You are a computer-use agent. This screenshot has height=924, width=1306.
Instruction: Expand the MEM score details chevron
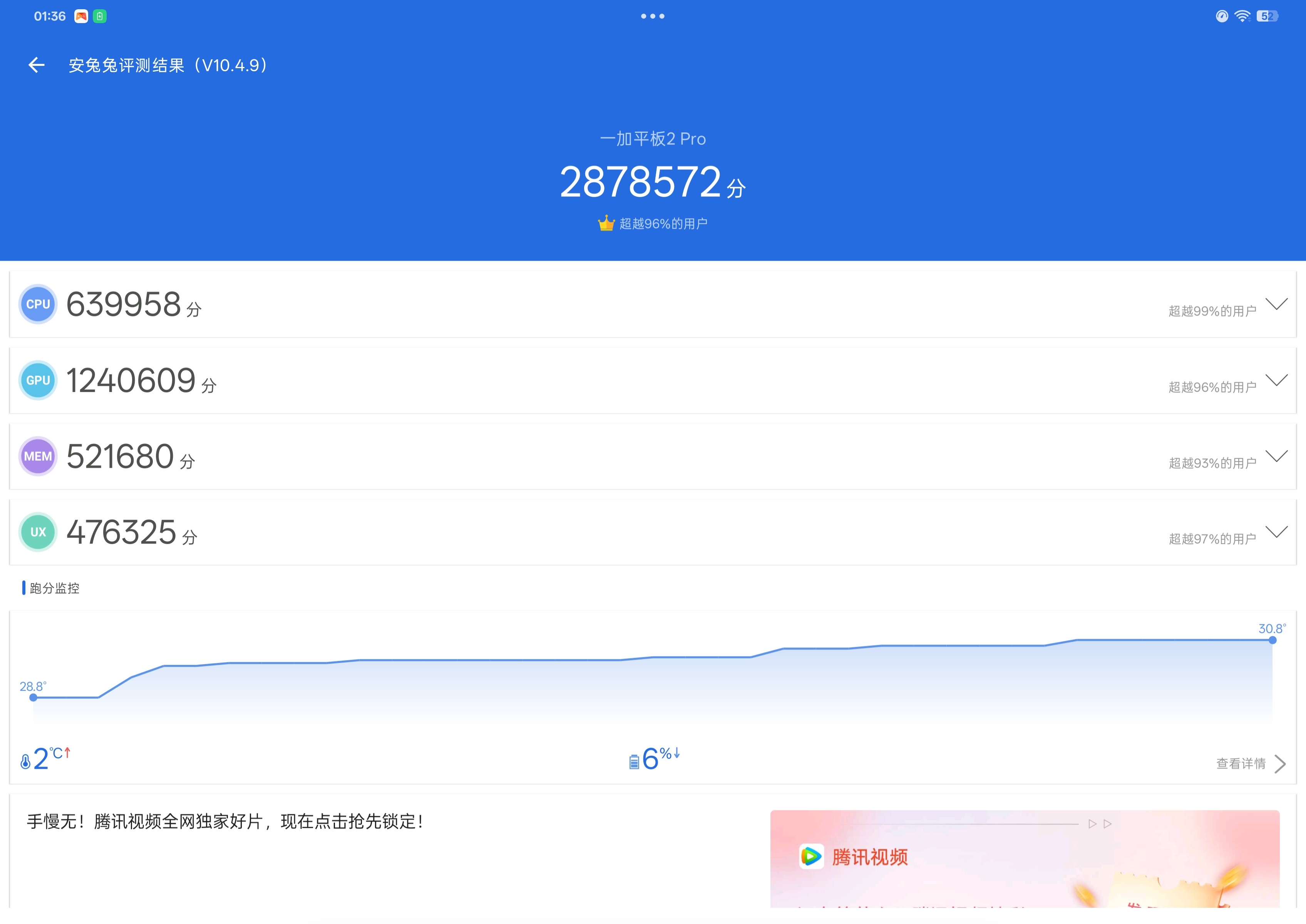tap(1276, 456)
